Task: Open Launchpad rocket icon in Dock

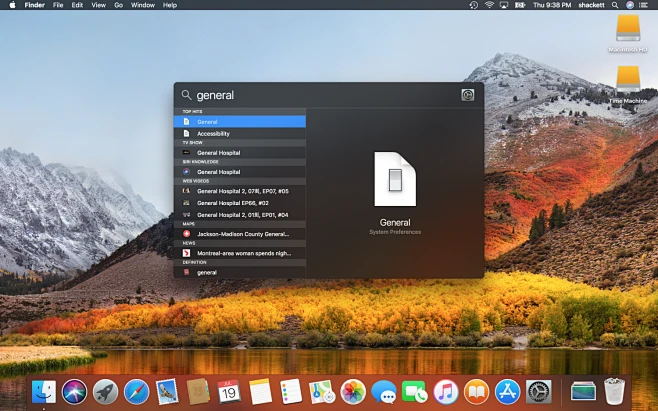Action: [105, 392]
